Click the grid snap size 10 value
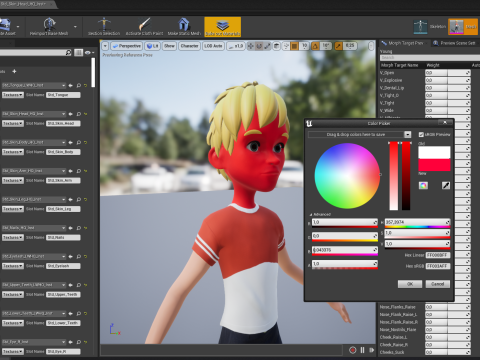The image size is (480, 360). tap(304, 46)
